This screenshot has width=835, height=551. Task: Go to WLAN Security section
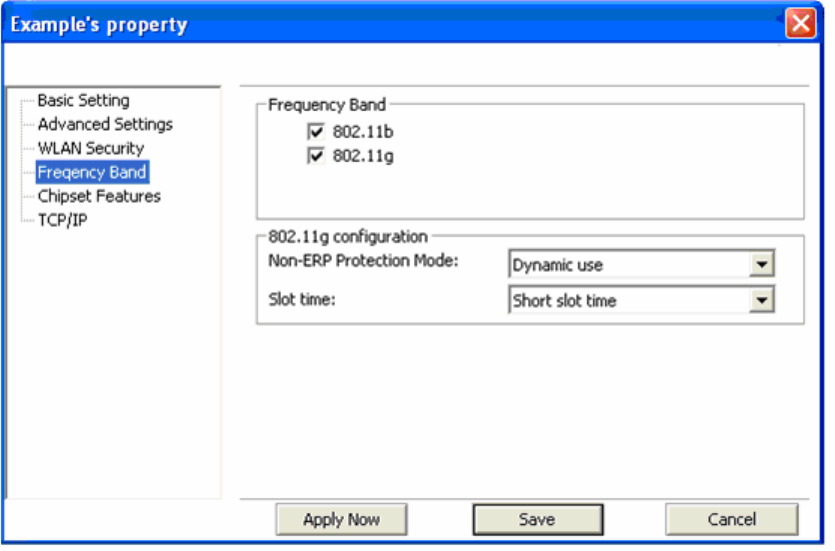(x=92, y=150)
